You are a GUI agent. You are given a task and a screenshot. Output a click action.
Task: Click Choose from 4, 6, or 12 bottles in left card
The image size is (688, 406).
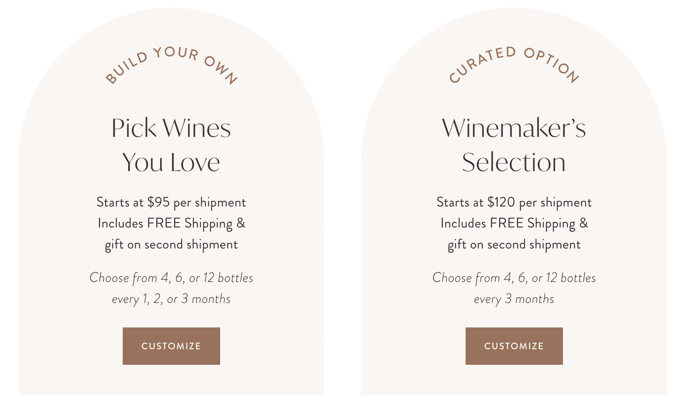click(171, 278)
